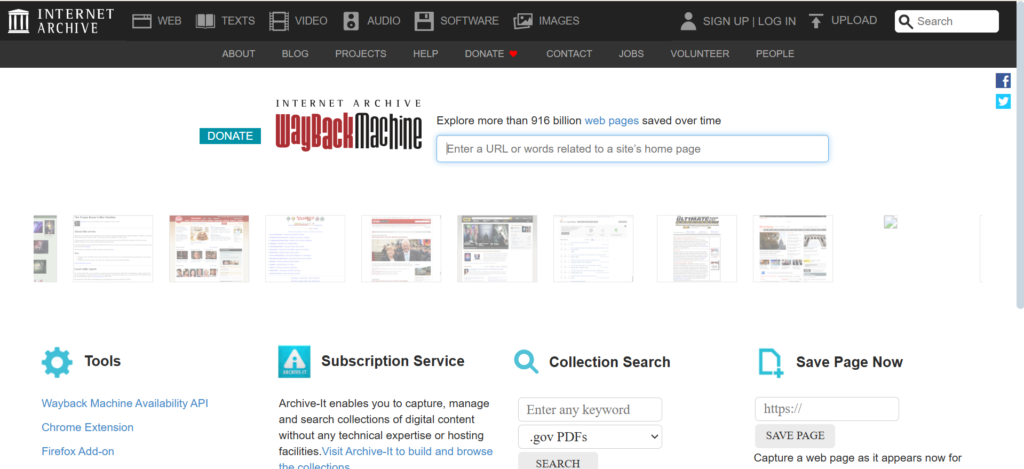This screenshot has width=1024, height=469.
Task: Click the user avatar icon
Action: (x=688, y=21)
